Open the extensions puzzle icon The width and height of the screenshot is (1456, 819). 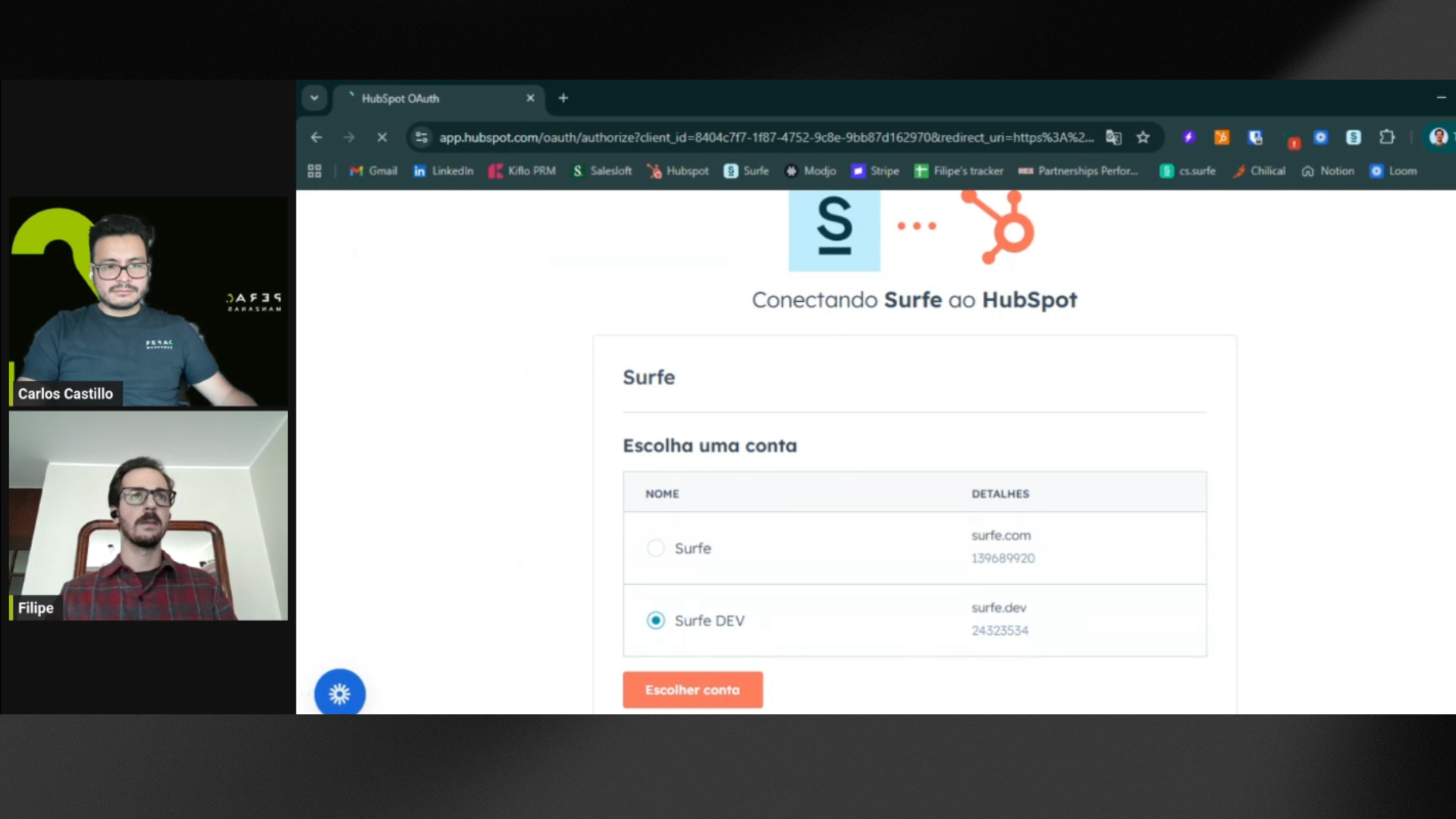[1387, 137]
